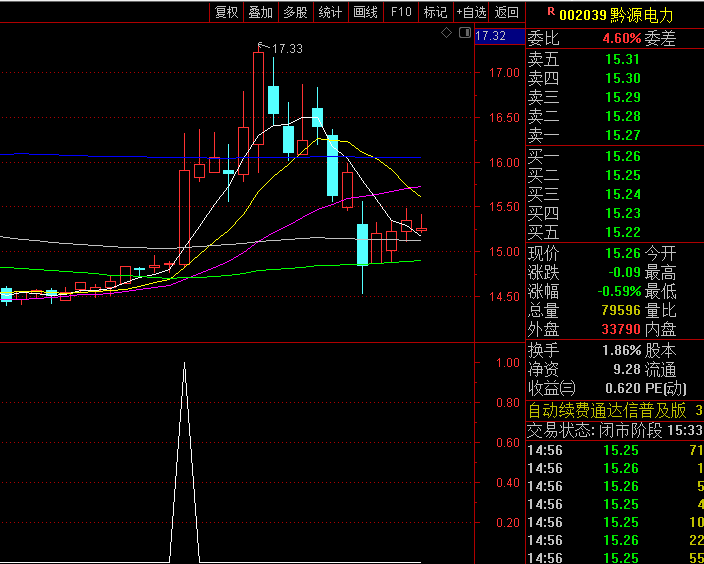
Task: Click the 卖一 price 15.27
Action: pos(622,135)
